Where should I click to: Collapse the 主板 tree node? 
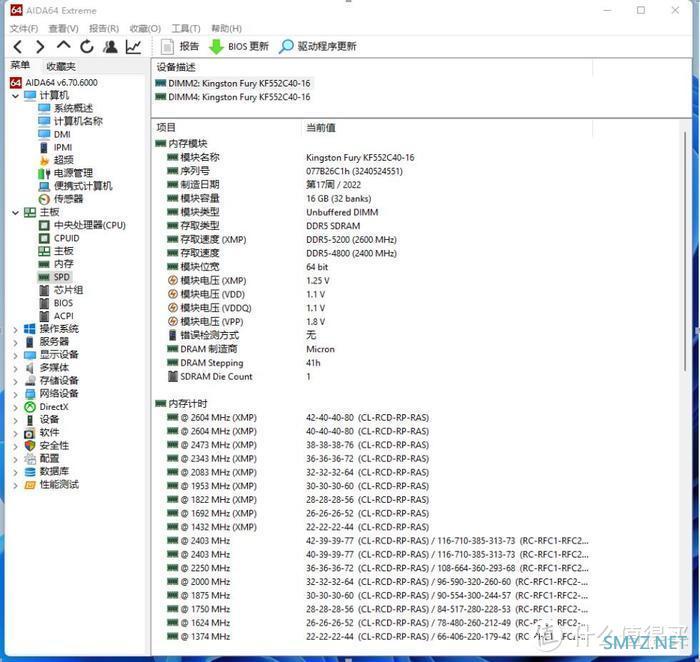click(16, 213)
